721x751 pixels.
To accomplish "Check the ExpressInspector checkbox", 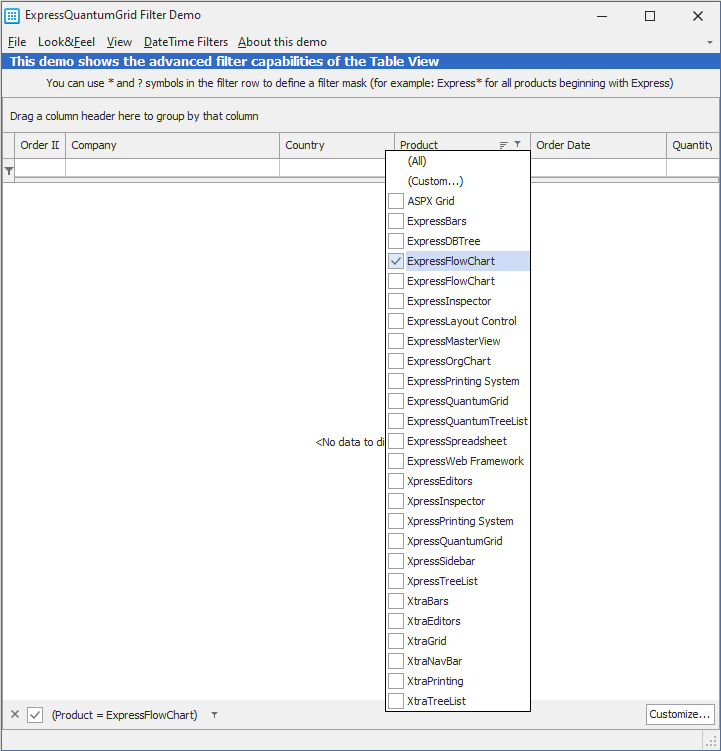I will pos(396,301).
